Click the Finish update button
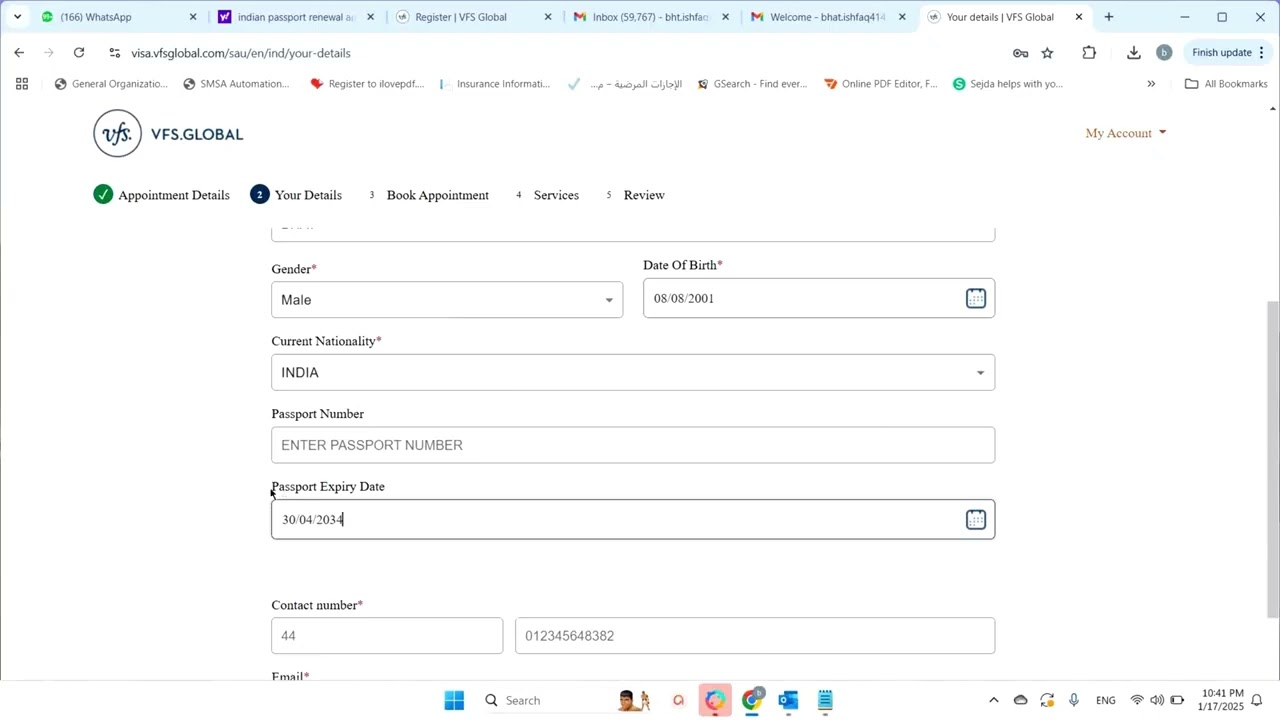This screenshot has width=1280, height=720. [x=1228, y=53]
